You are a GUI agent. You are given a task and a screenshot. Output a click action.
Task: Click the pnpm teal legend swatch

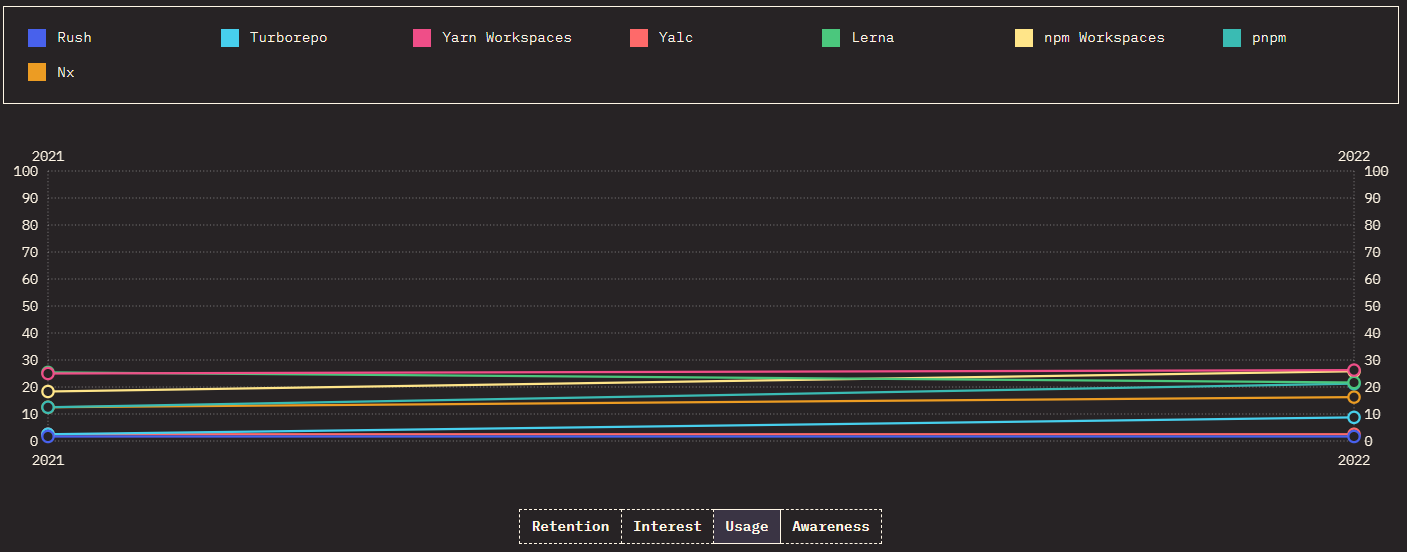pyautogui.click(x=1233, y=38)
